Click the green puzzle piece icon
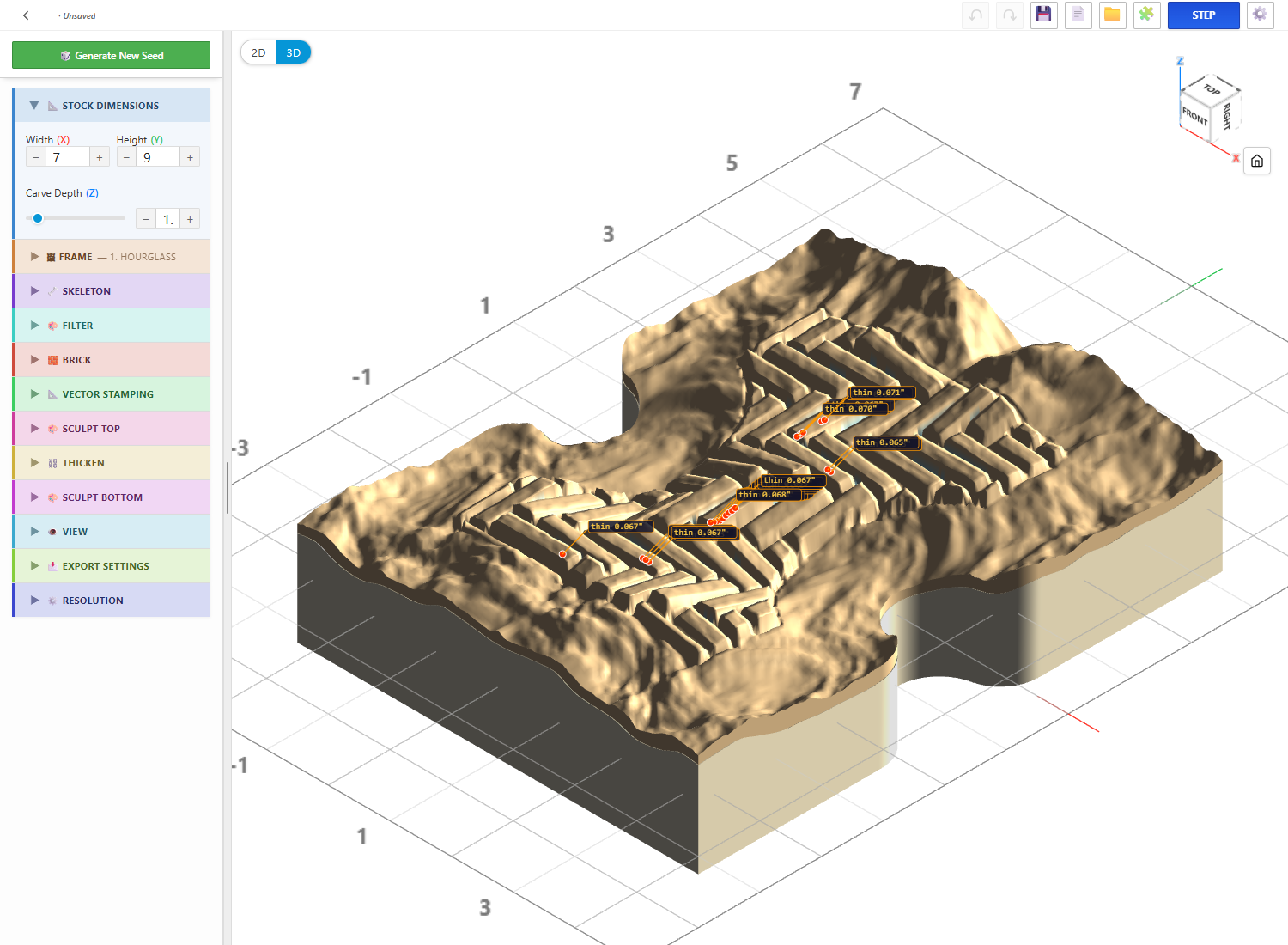 point(1146,15)
